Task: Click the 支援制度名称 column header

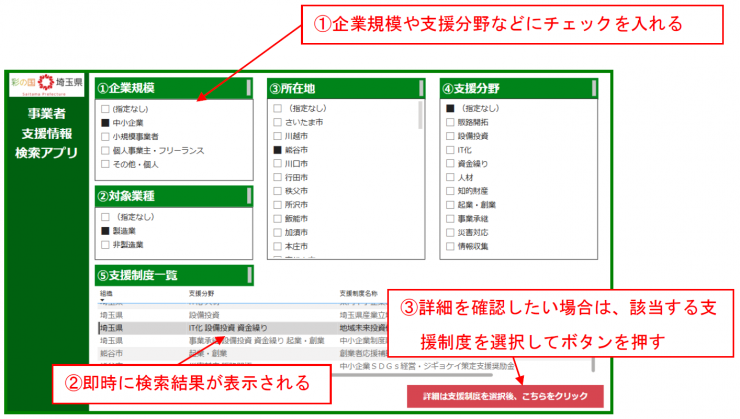Action: tap(358, 293)
